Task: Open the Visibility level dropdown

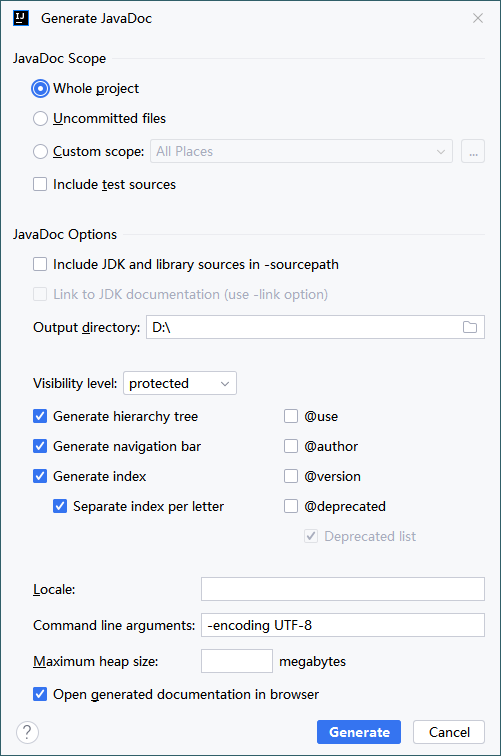Action: (x=180, y=383)
